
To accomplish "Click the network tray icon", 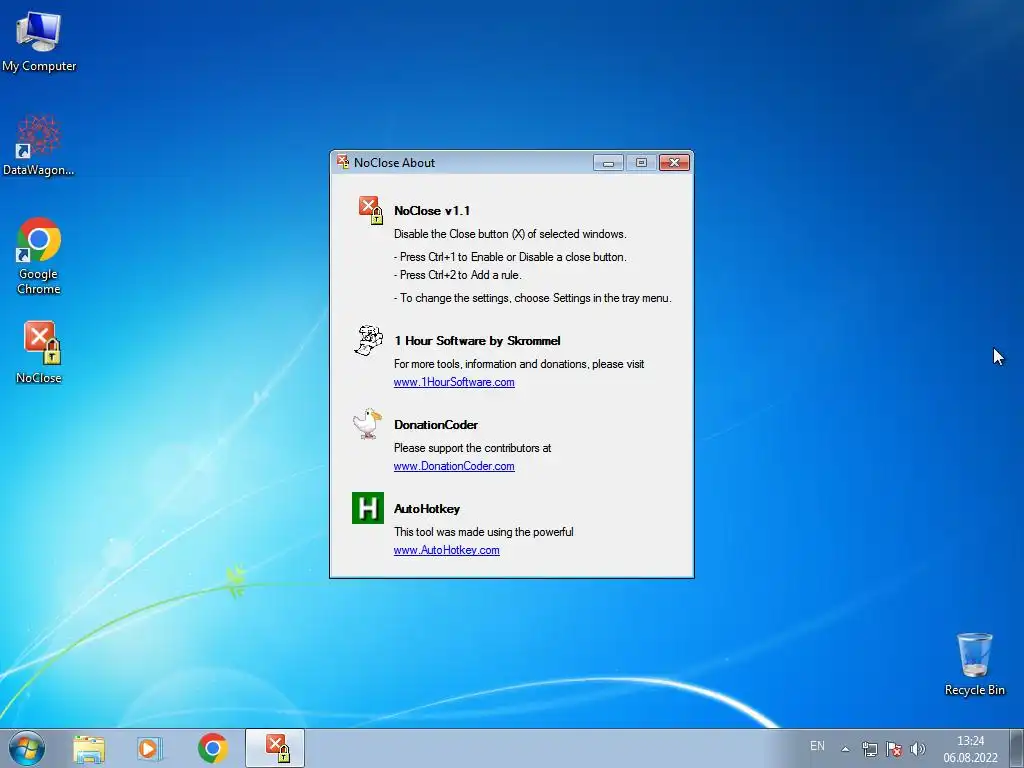I will click(869, 749).
